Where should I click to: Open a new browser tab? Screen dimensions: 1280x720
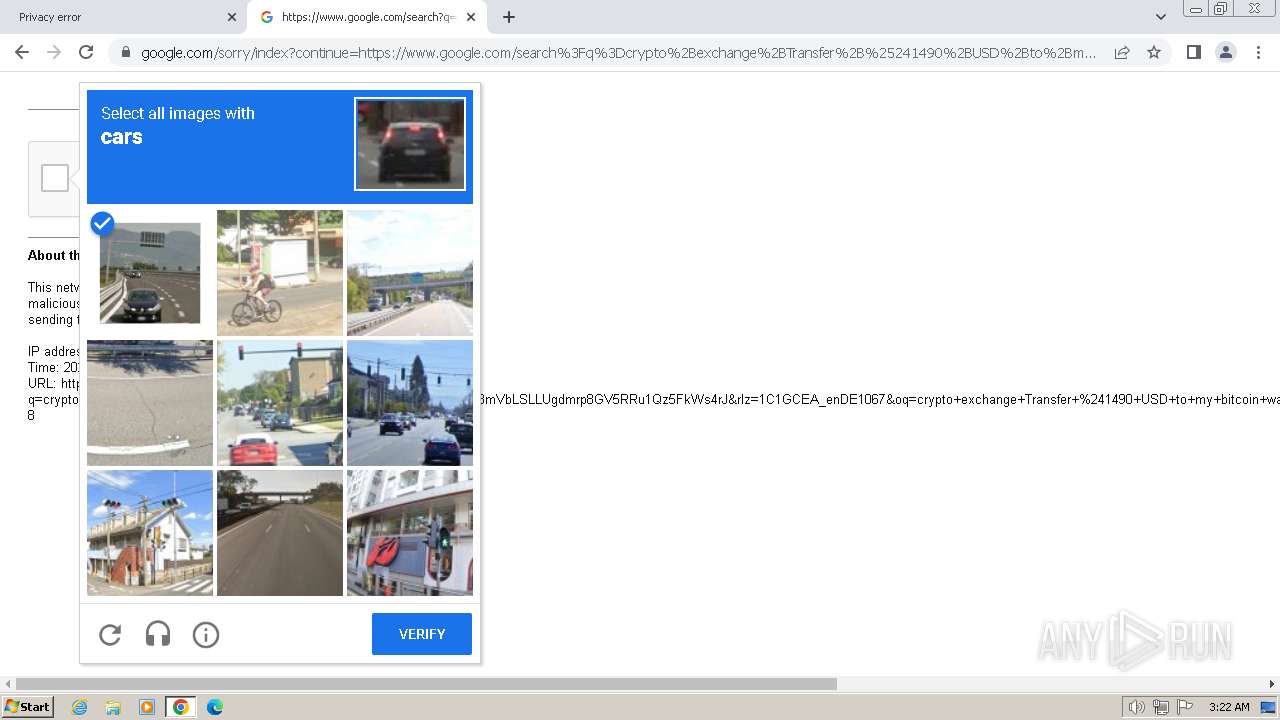(x=509, y=17)
